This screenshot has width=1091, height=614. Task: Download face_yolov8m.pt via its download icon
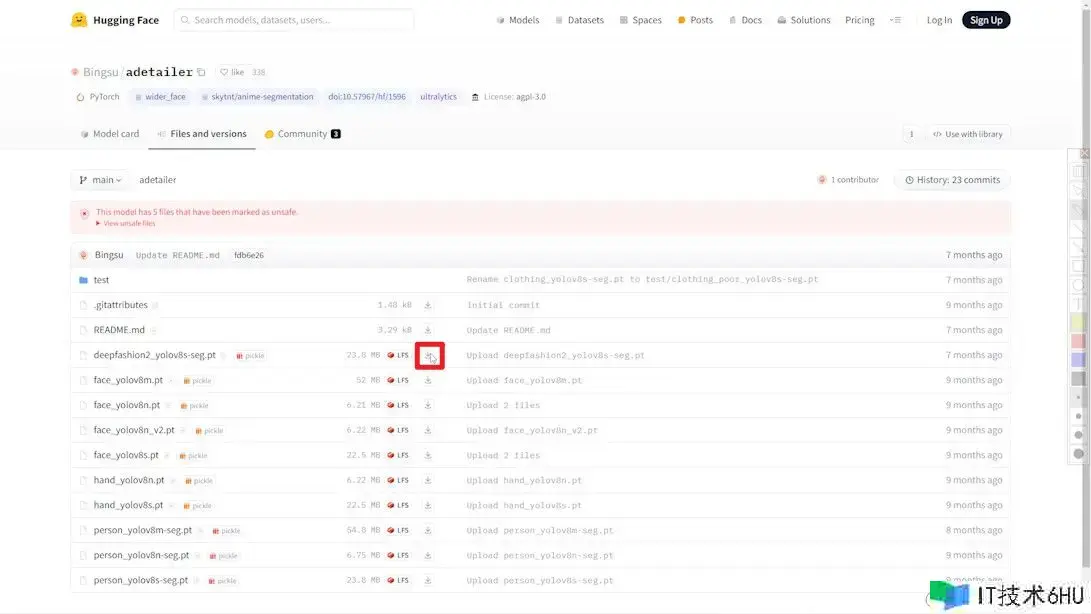click(428, 380)
